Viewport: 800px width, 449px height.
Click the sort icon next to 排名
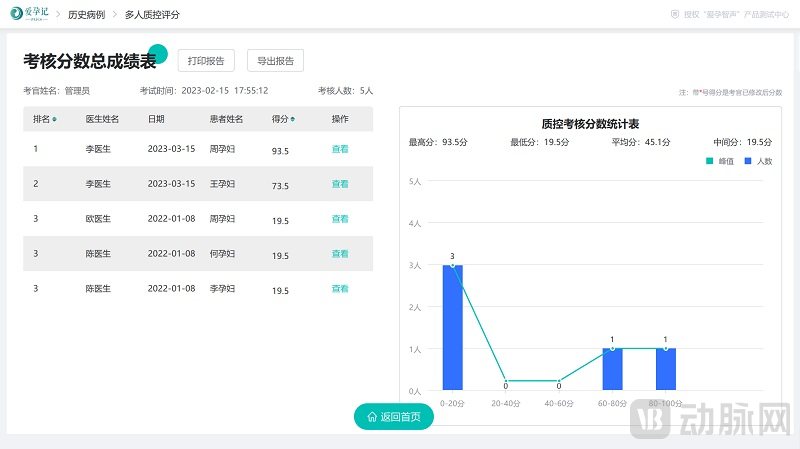coord(54,120)
